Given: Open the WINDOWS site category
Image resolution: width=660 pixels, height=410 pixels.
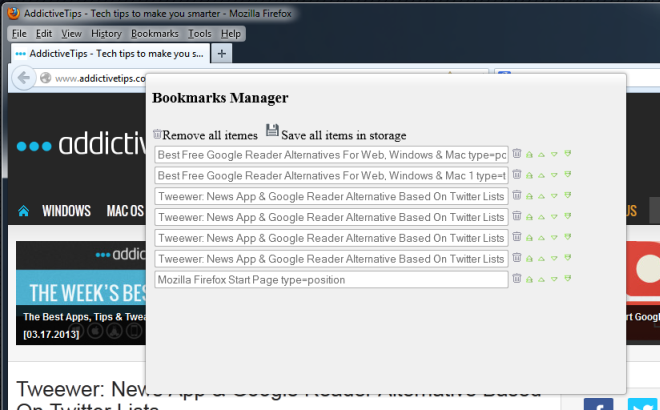Looking at the screenshot, I should 66,210.
